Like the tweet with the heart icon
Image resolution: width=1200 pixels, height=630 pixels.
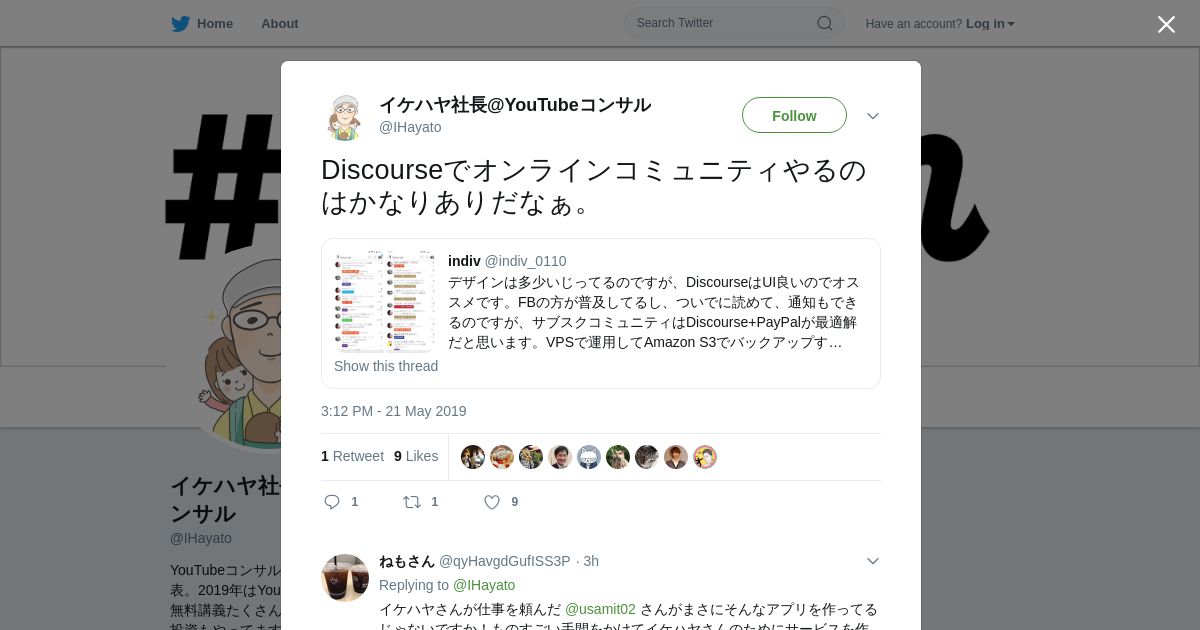[492, 502]
